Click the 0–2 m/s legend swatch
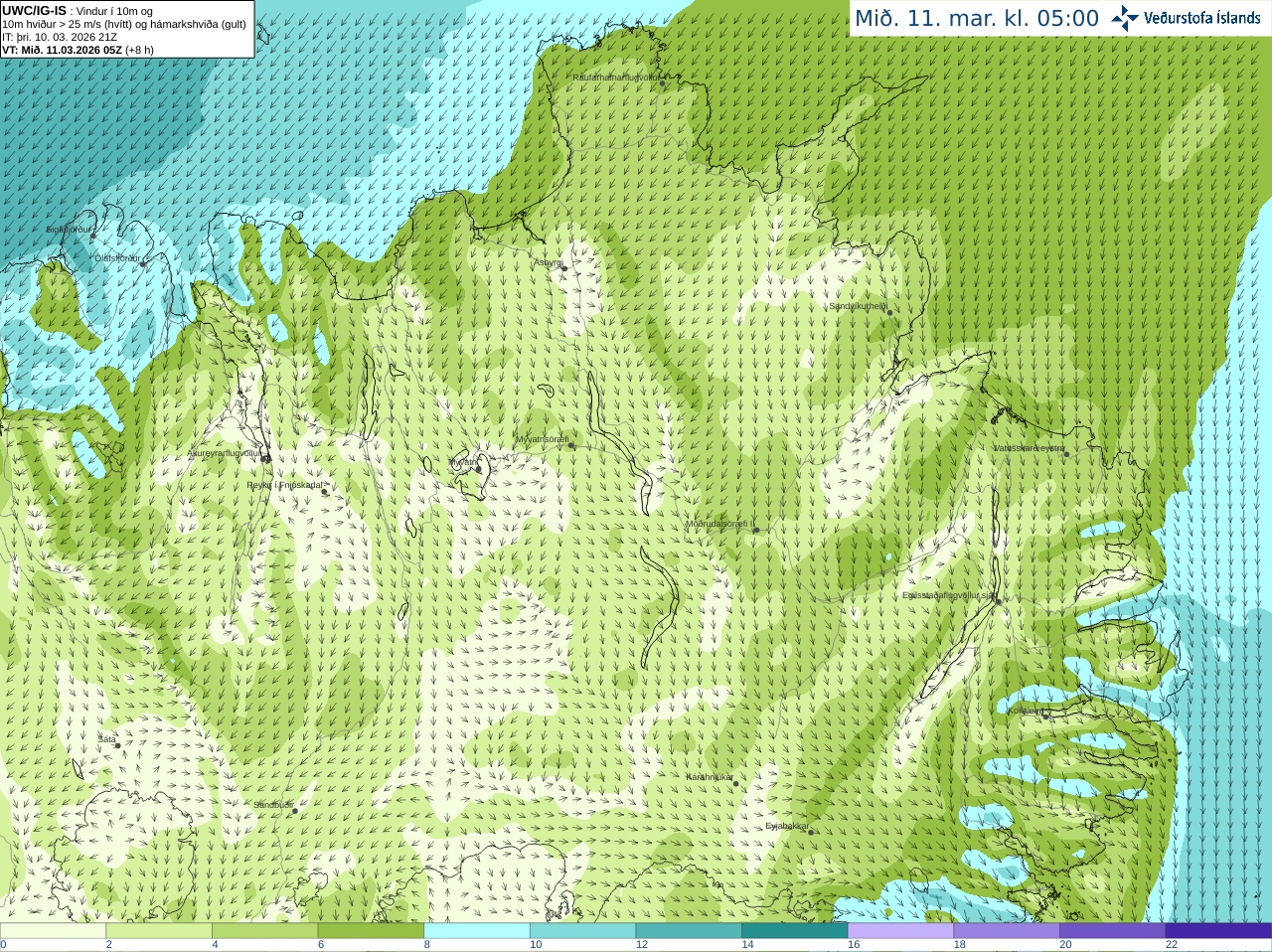The image size is (1272, 952). (53, 931)
